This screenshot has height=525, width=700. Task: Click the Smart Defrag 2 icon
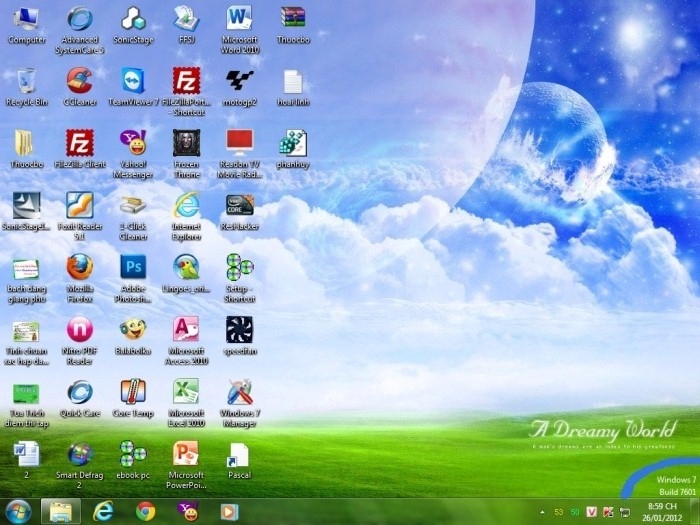pos(79,465)
